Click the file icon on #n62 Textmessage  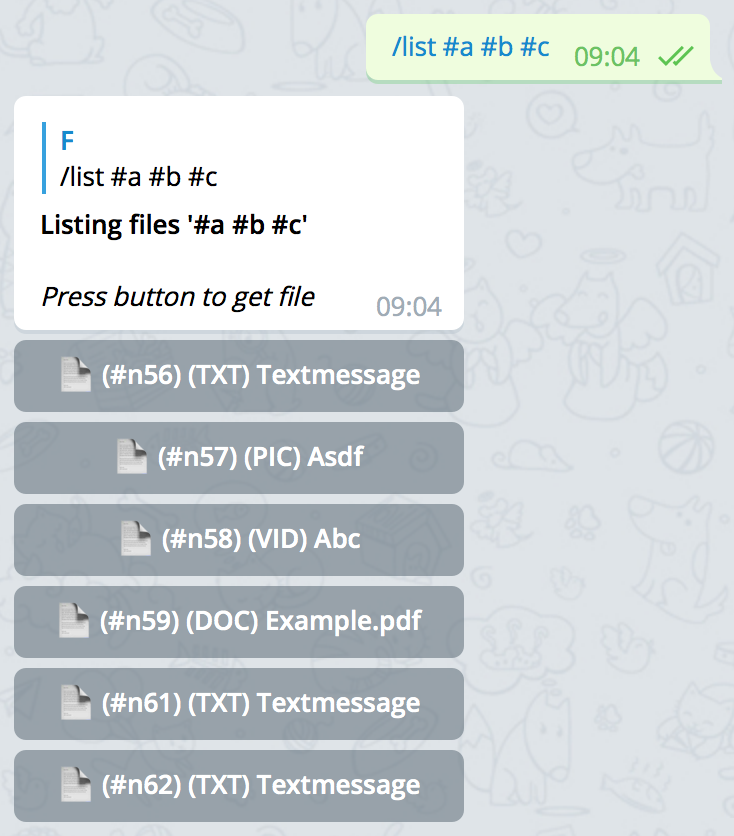[x=75, y=784]
